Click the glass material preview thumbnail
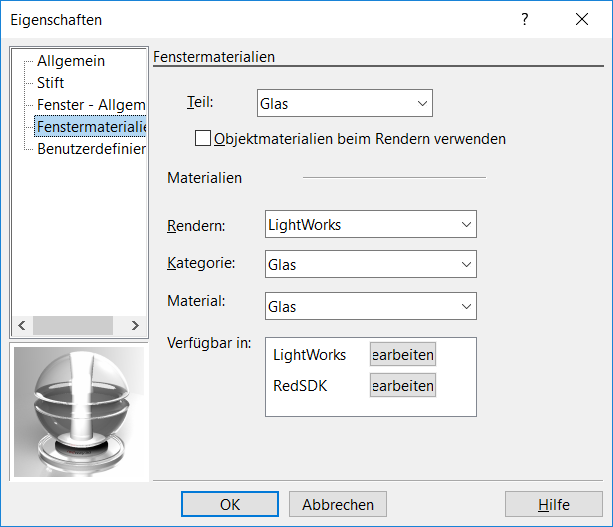Image resolution: width=613 pixels, height=527 pixels. point(79,412)
